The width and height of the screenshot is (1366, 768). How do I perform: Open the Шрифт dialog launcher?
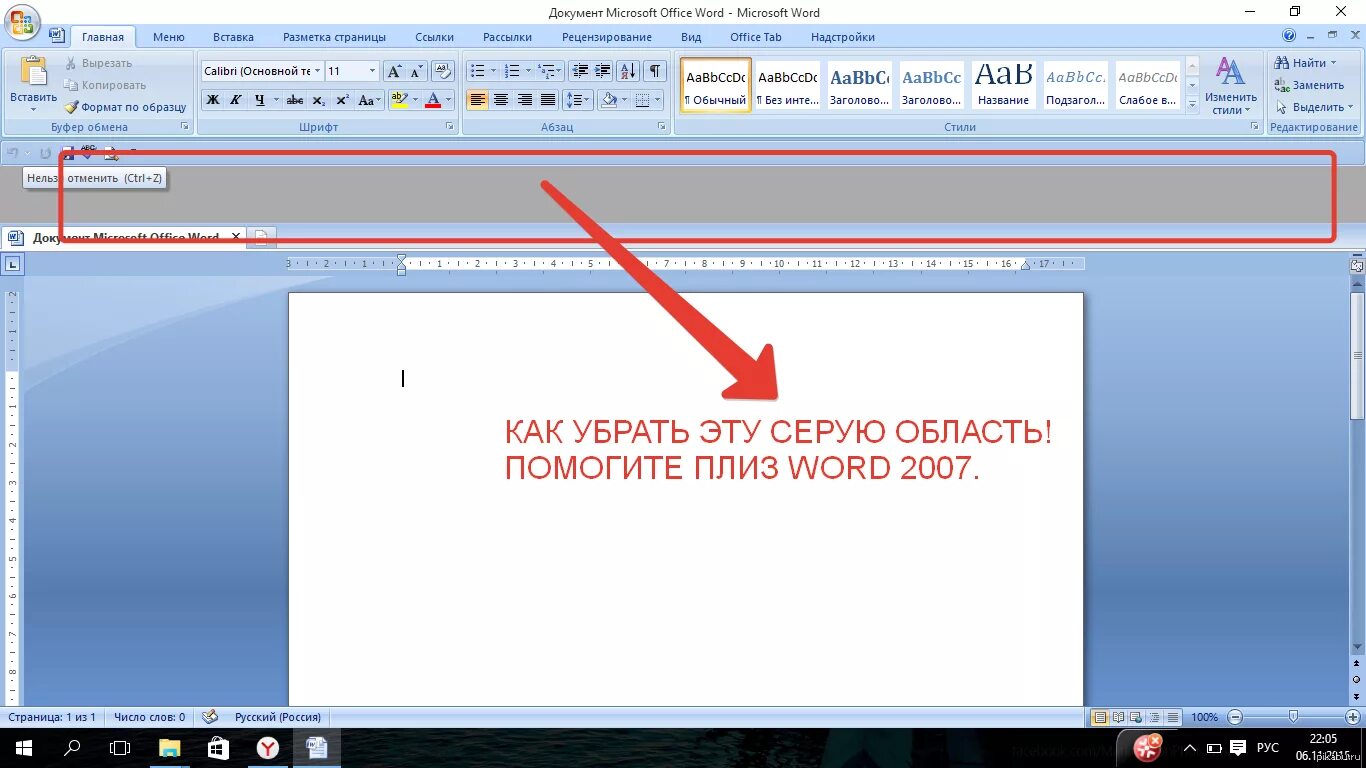(x=450, y=127)
